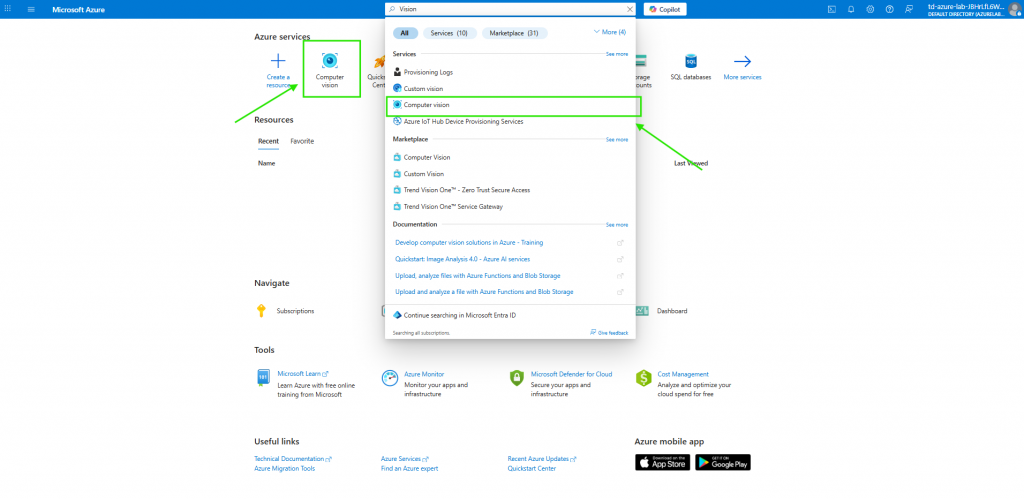Switch to the Favorite resources tab

point(302,141)
